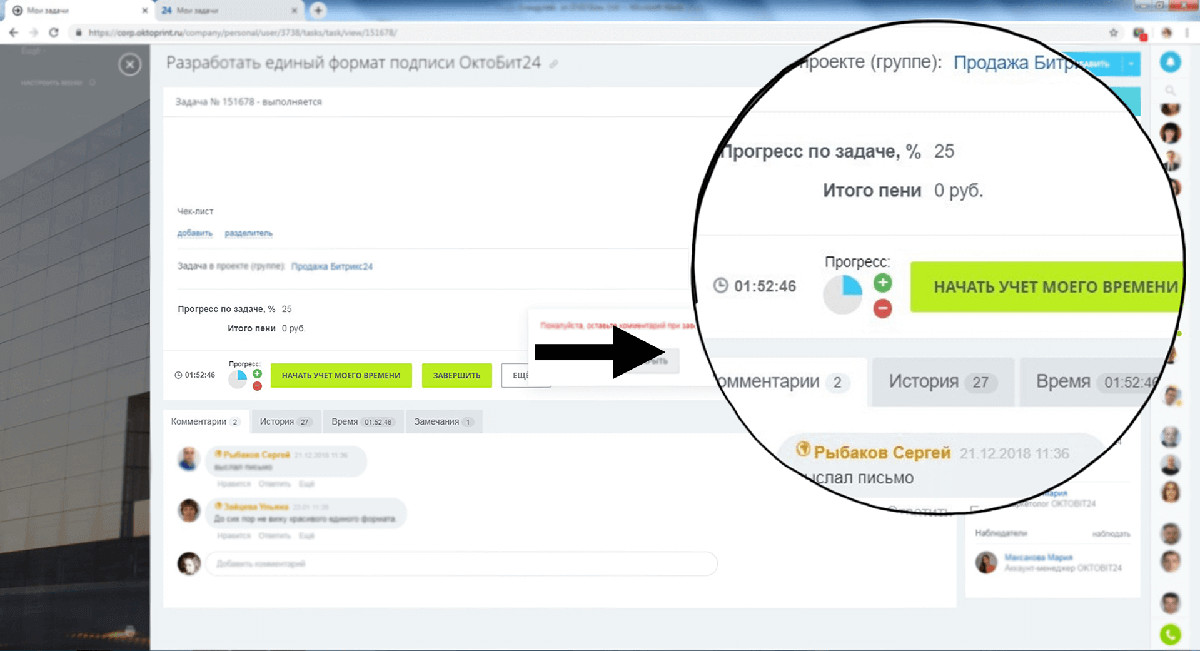Click the blue progress pie chart
The image size is (1200, 651).
pos(238,379)
